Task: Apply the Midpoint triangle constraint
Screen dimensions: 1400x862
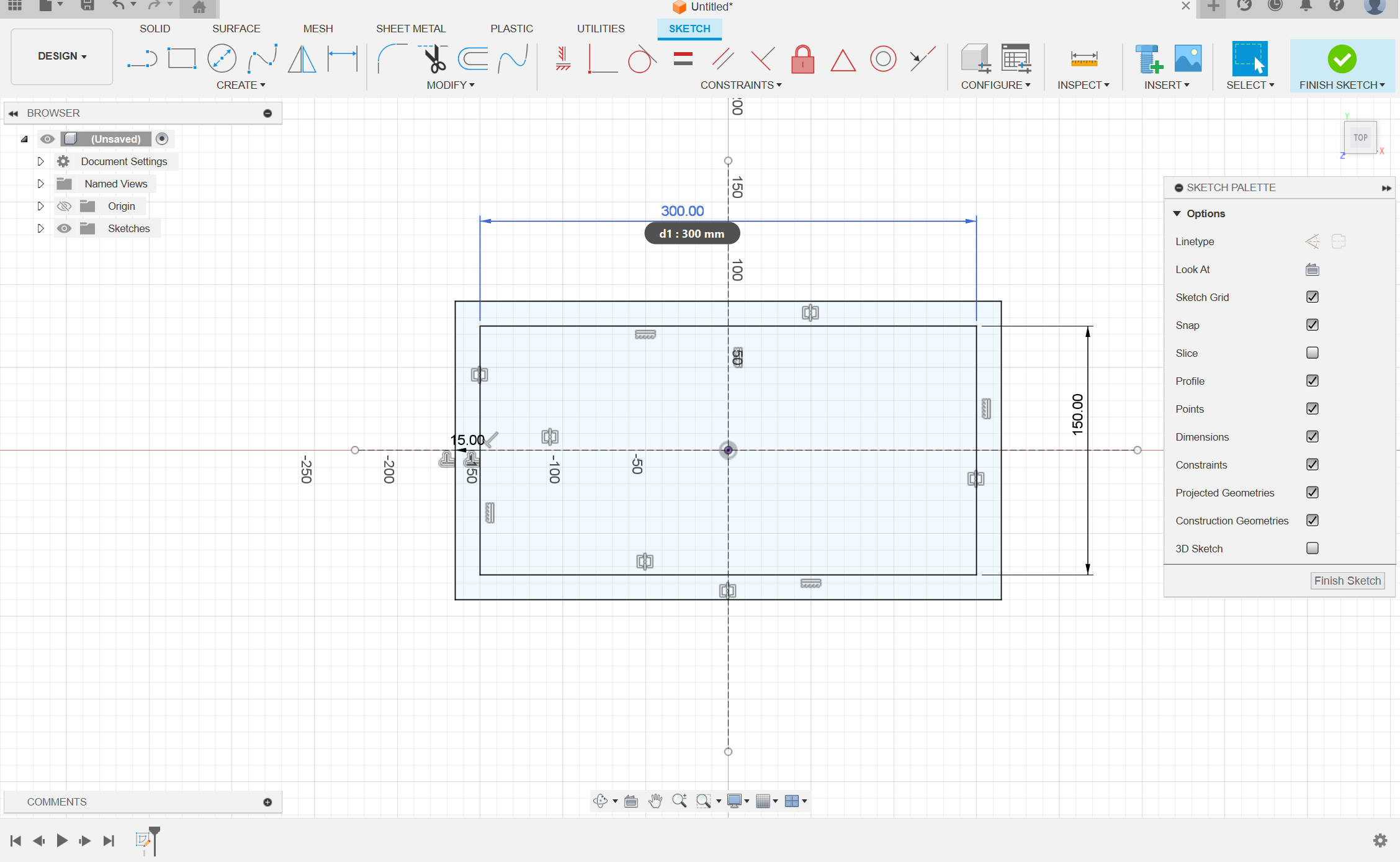Action: [x=843, y=60]
